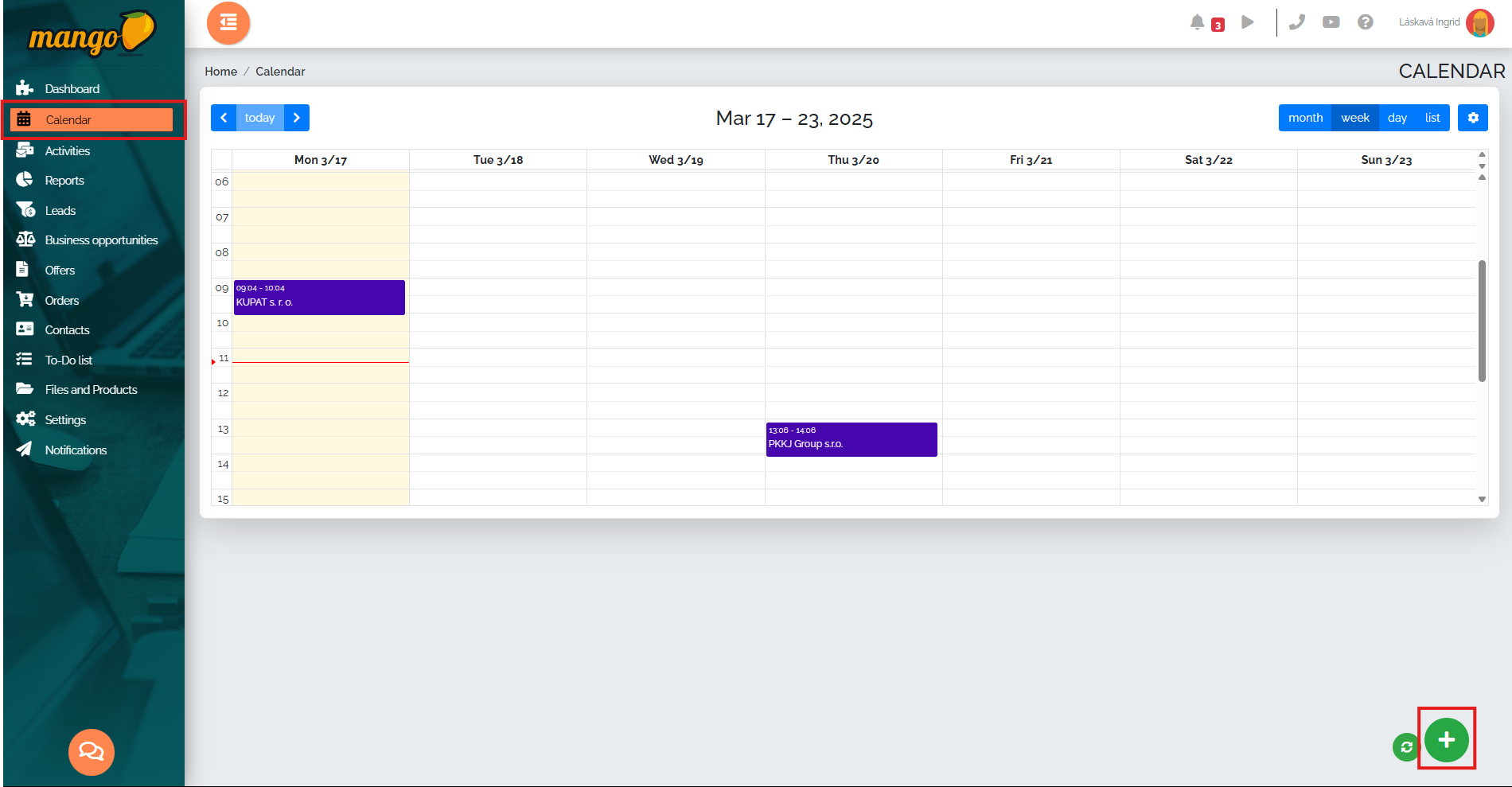
Task: Open To-Do list menu item
Action: 68,360
